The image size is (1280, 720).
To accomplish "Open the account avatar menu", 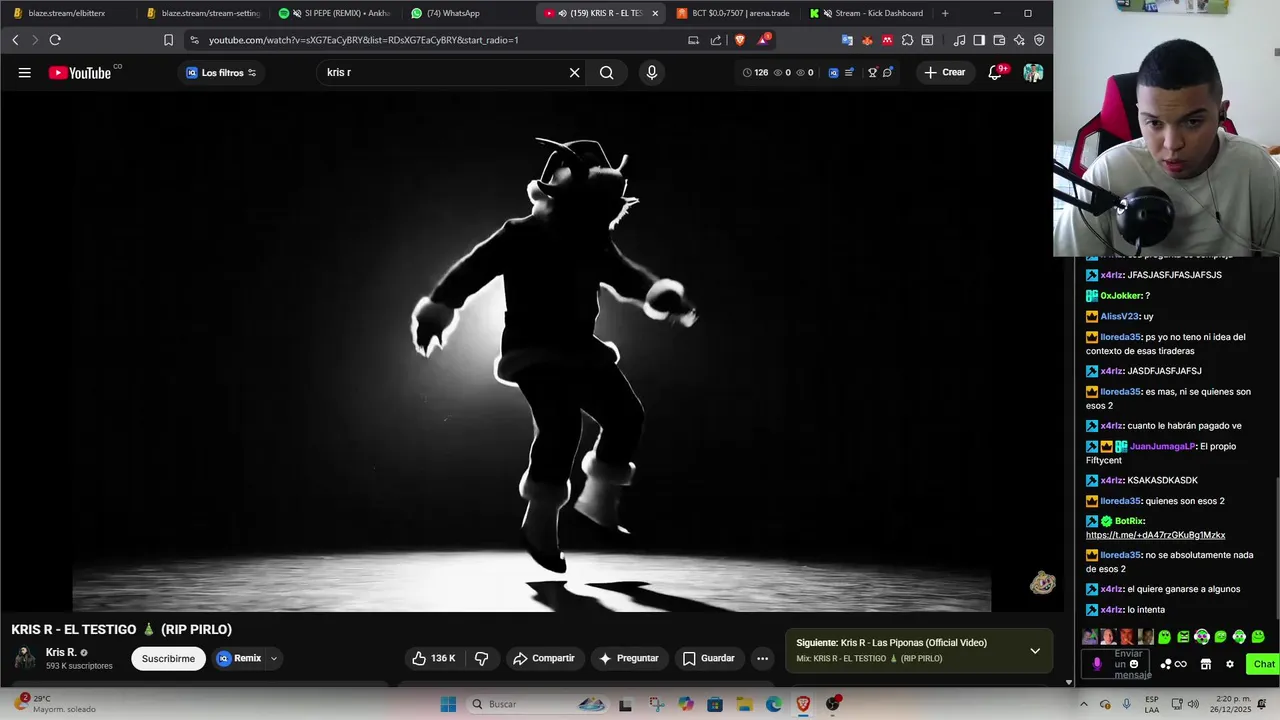I will click(x=1033, y=72).
